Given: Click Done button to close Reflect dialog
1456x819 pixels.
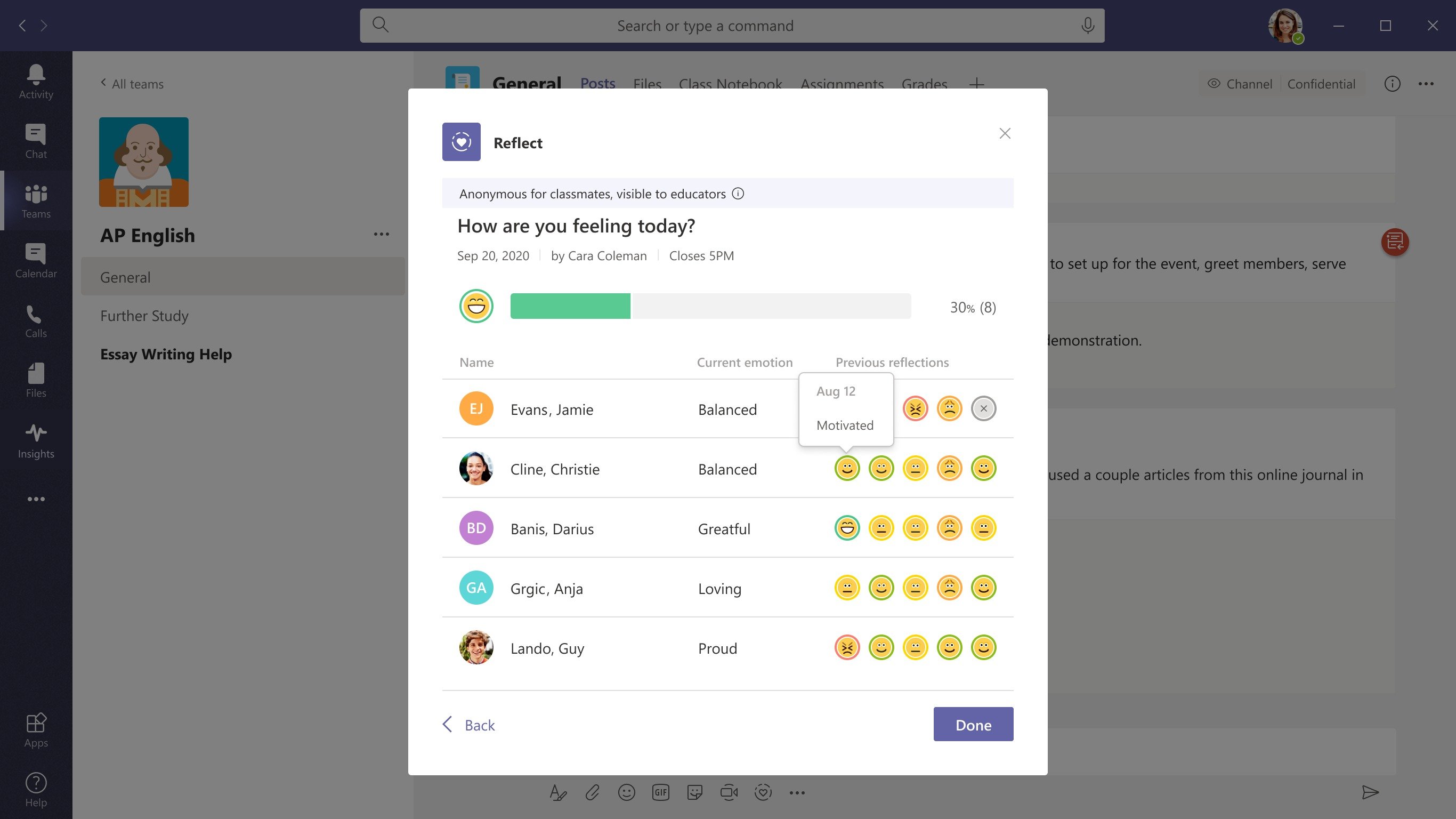Looking at the screenshot, I should pos(973,724).
